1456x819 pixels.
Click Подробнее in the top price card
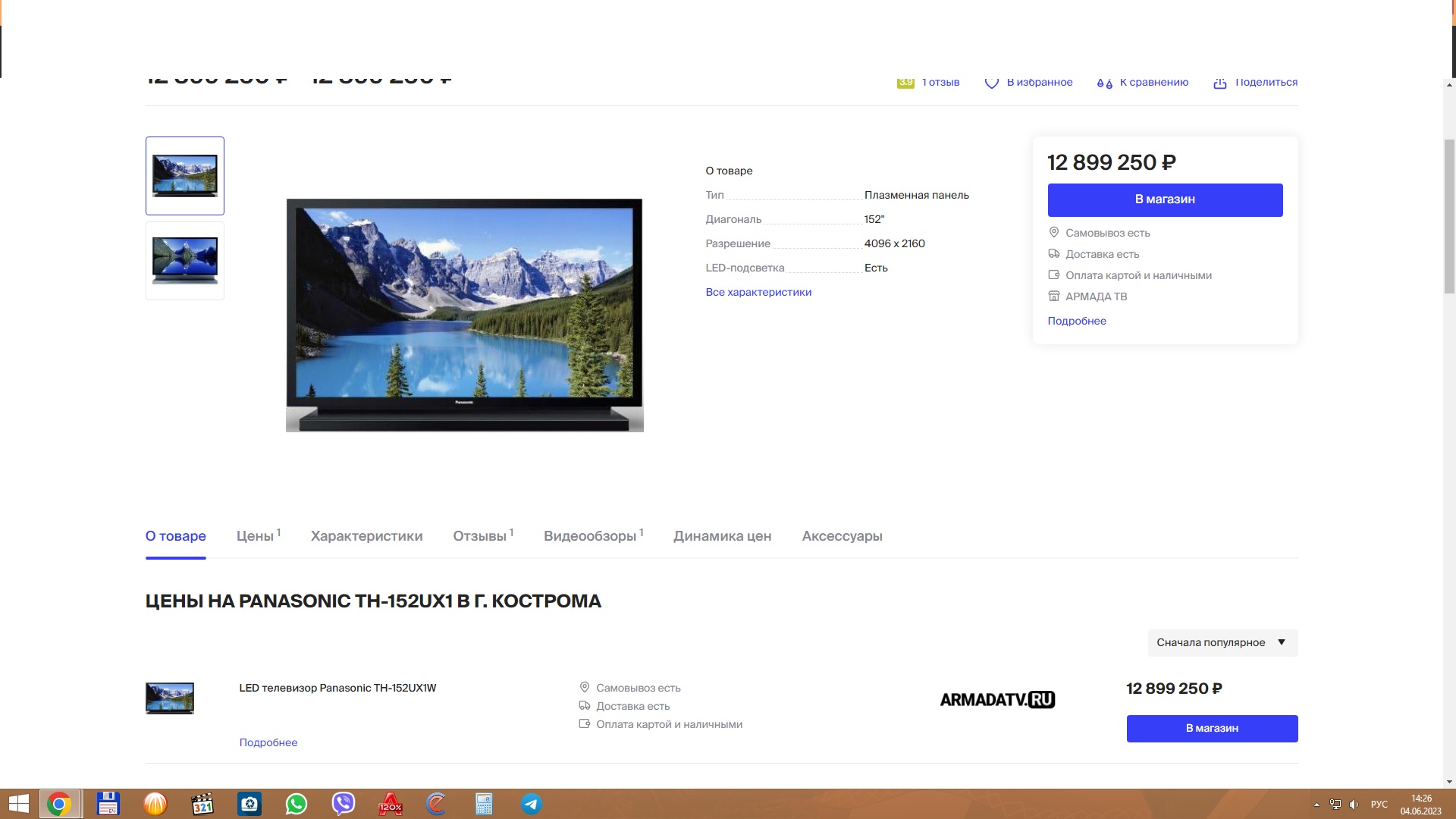point(1077,321)
